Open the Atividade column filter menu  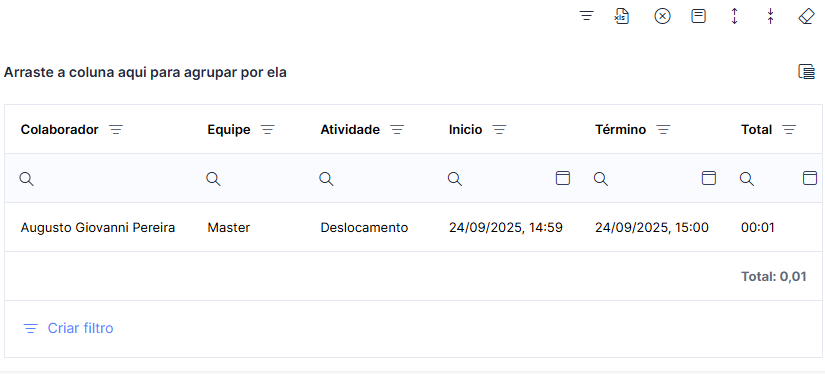point(397,129)
